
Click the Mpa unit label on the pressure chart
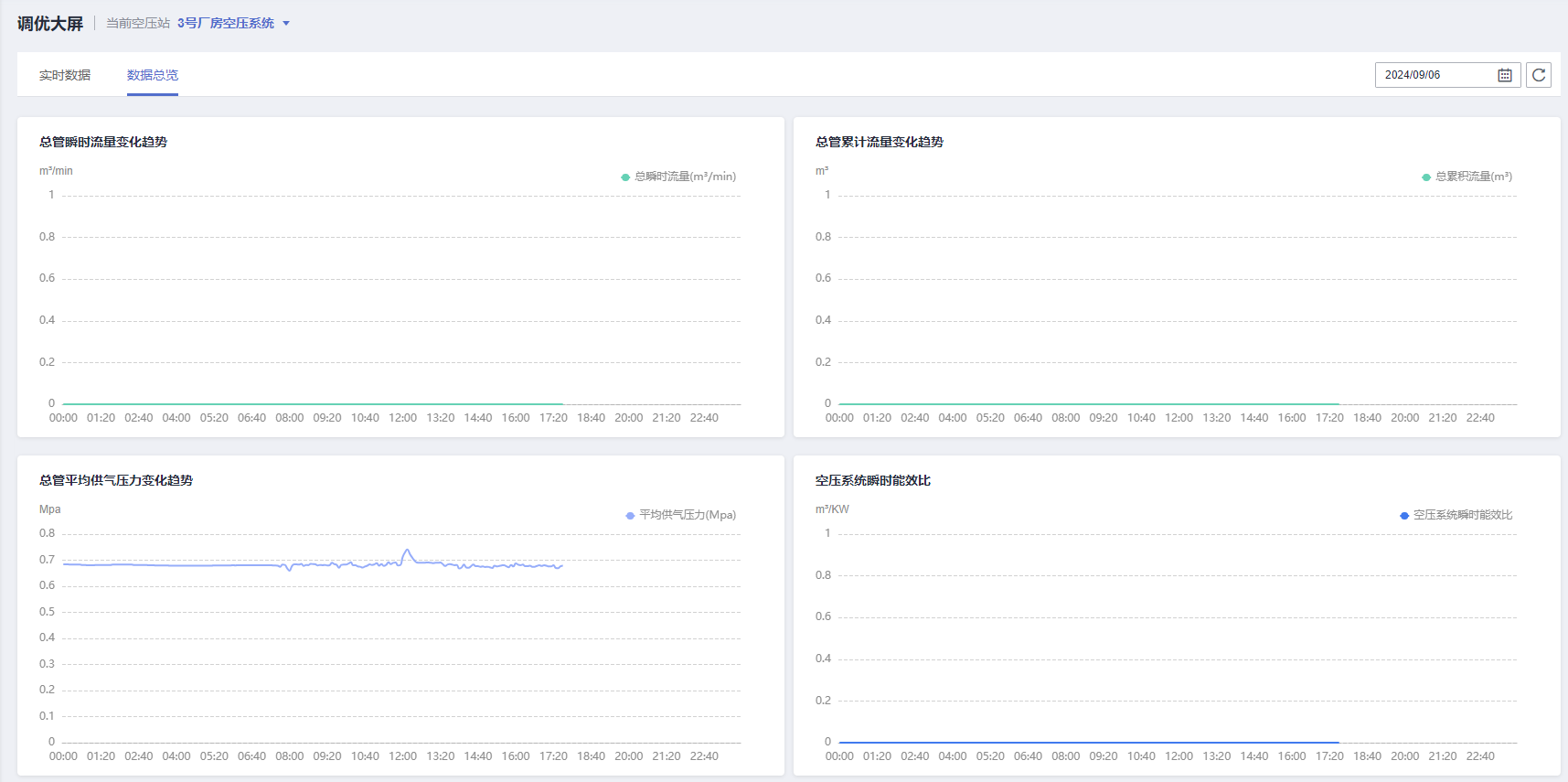[x=50, y=509]
